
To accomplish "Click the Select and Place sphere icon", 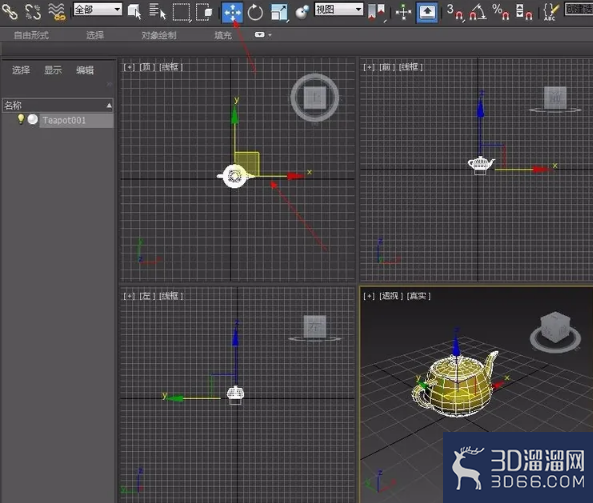I will (x=302, y=12).
